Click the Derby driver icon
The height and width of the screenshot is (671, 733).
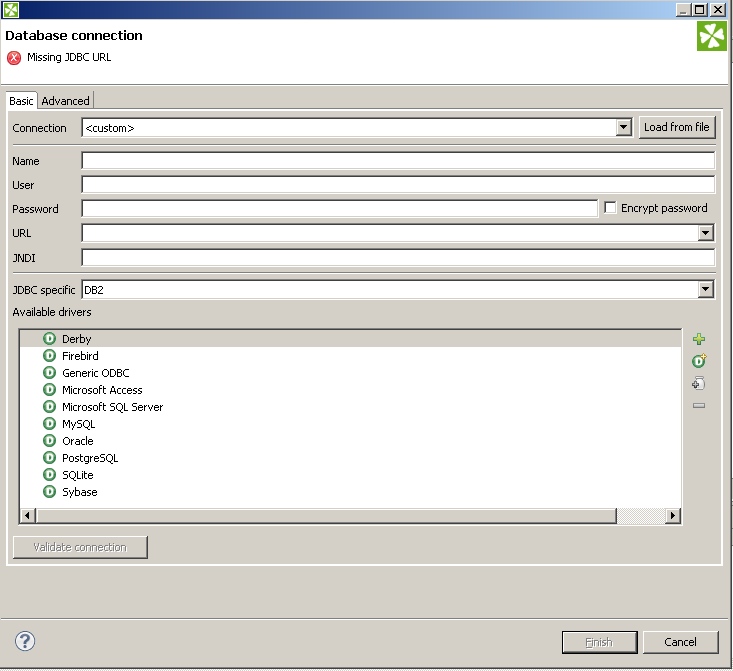[x=49, y=339]
